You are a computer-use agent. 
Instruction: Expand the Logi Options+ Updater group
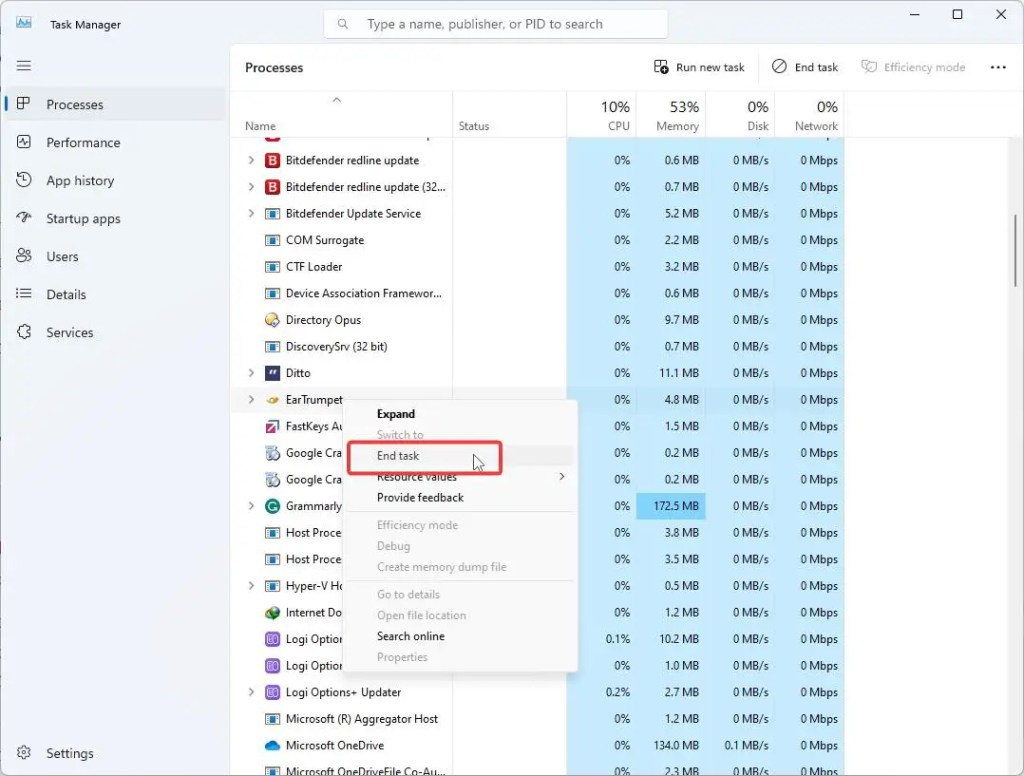pyautogui.click(x=251, y=692)
